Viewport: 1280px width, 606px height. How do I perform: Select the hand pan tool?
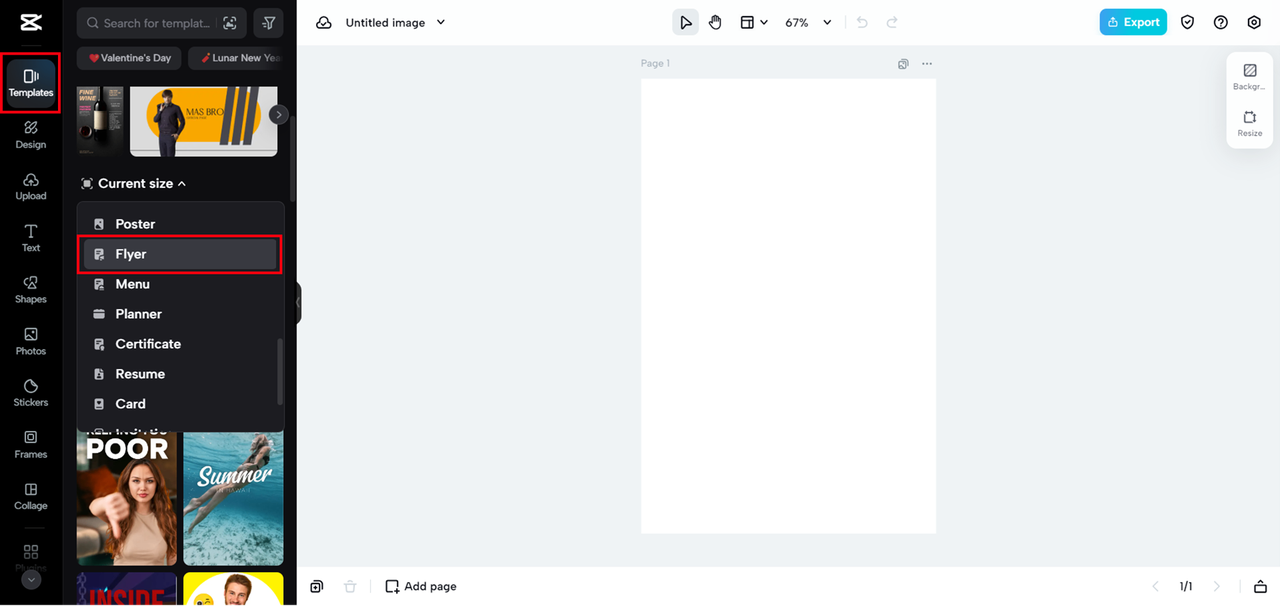(715, 22)
